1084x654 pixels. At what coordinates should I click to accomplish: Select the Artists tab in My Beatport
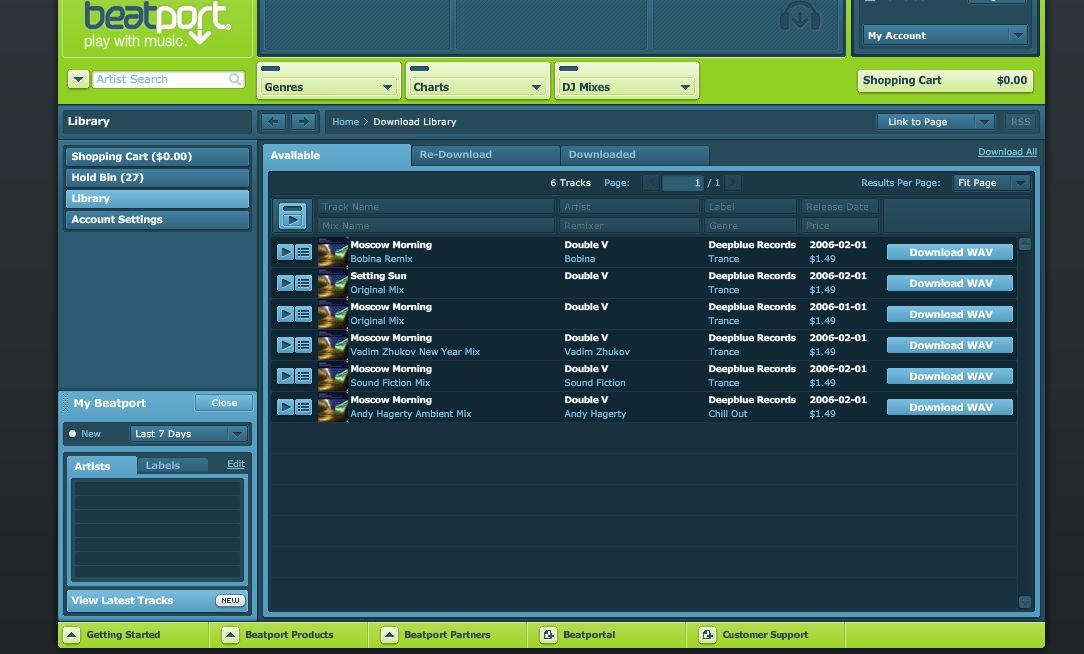click(101, 466)
